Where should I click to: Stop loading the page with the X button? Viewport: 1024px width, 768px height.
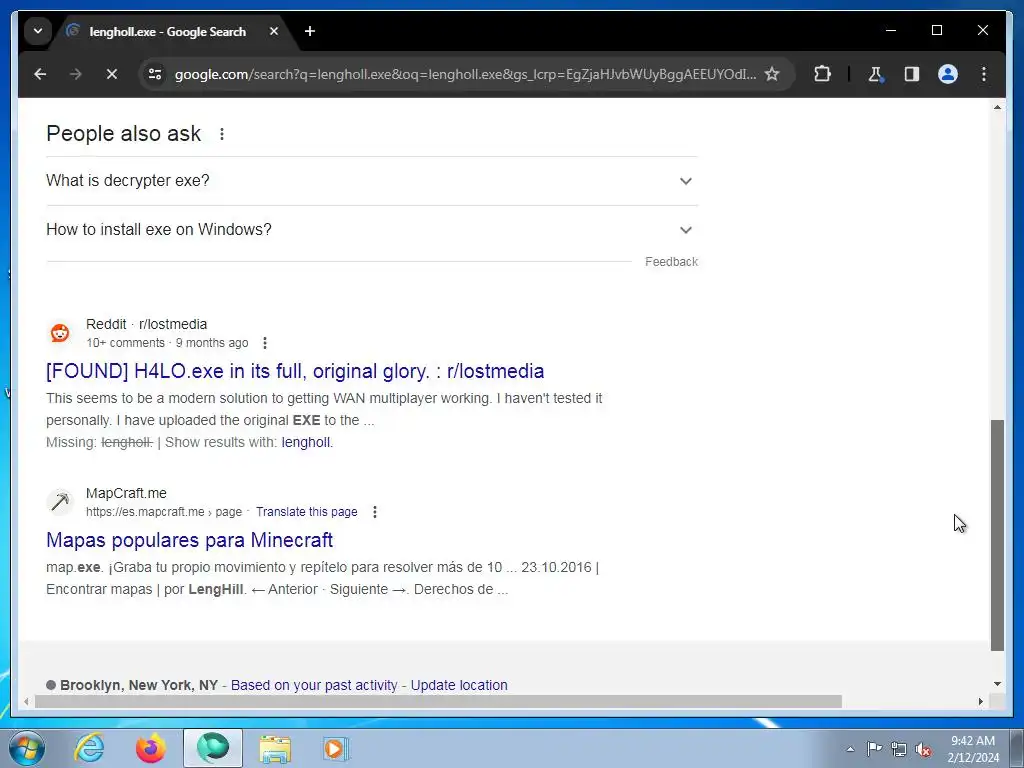click(x=112, y=74)
